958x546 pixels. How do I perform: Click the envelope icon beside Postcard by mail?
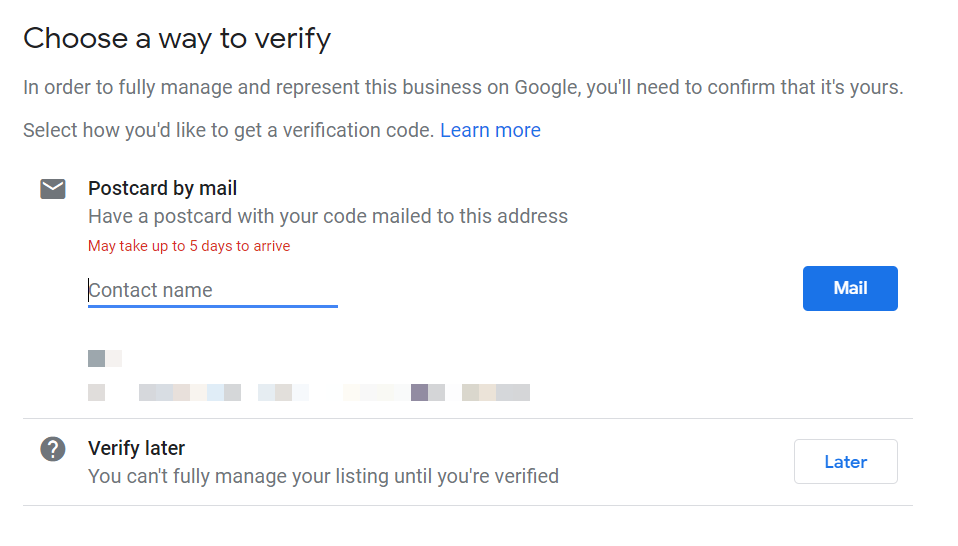tap(53, 189)
